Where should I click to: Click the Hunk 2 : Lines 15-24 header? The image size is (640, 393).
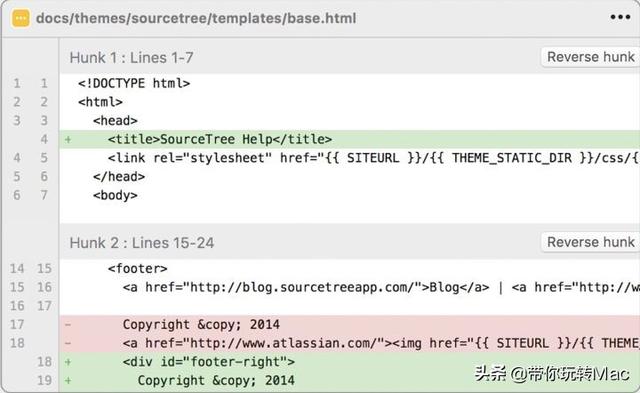point(142,243)
